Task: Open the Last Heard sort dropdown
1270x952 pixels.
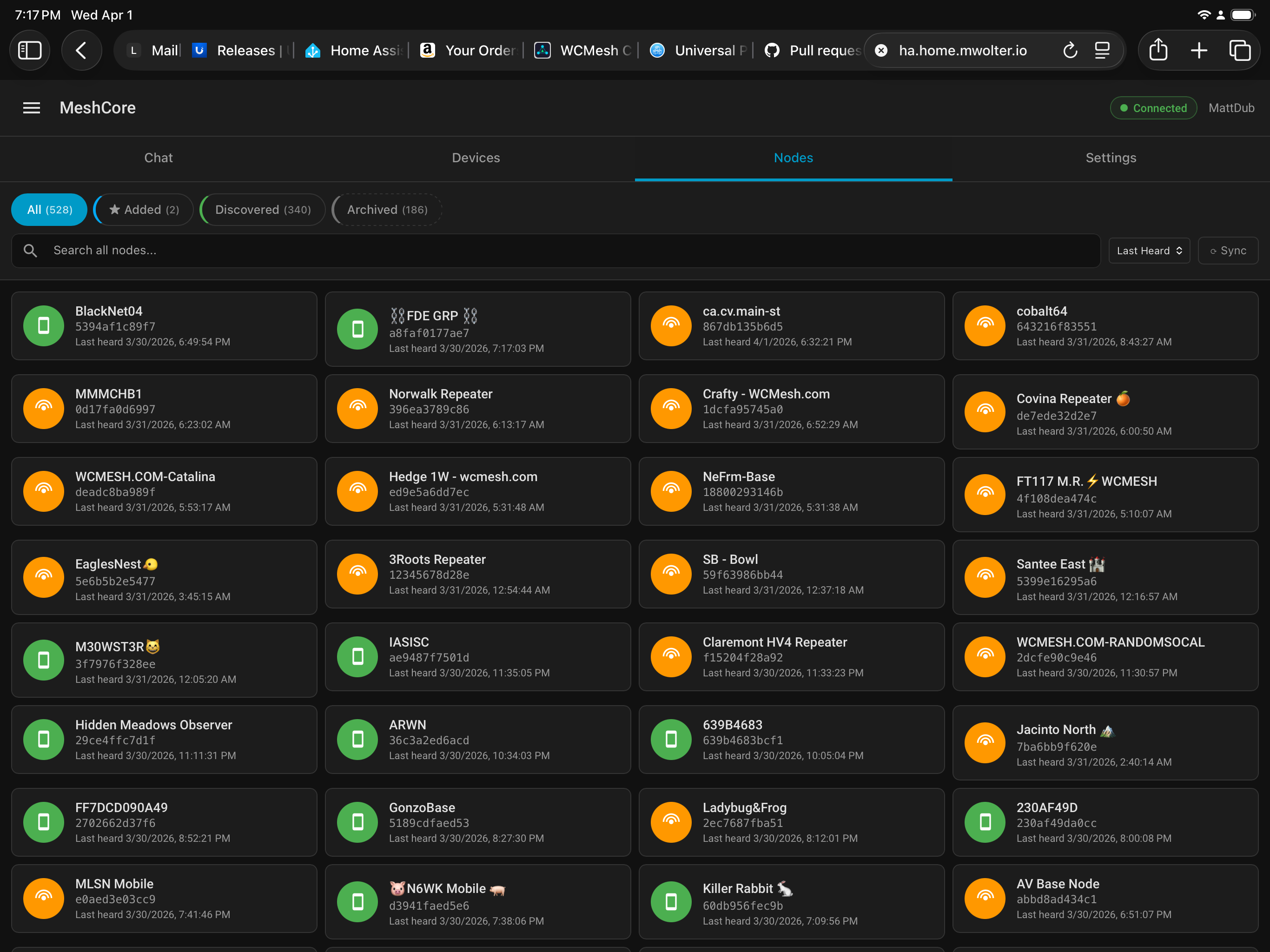Action: 1150,251
